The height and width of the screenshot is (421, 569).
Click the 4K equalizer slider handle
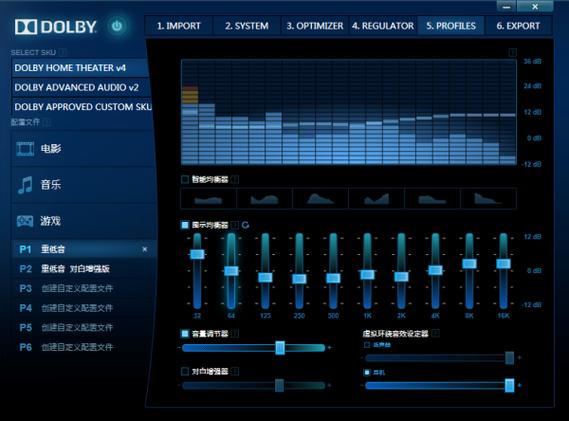435,270
